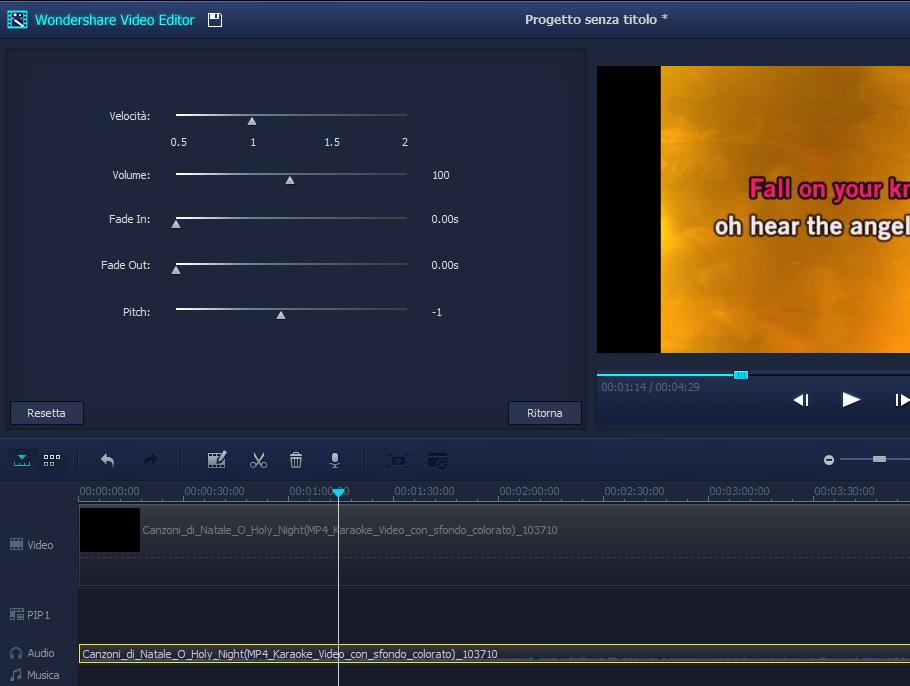Click the Video track label
Screen dimensions: 910x686
tap(40, 545)
